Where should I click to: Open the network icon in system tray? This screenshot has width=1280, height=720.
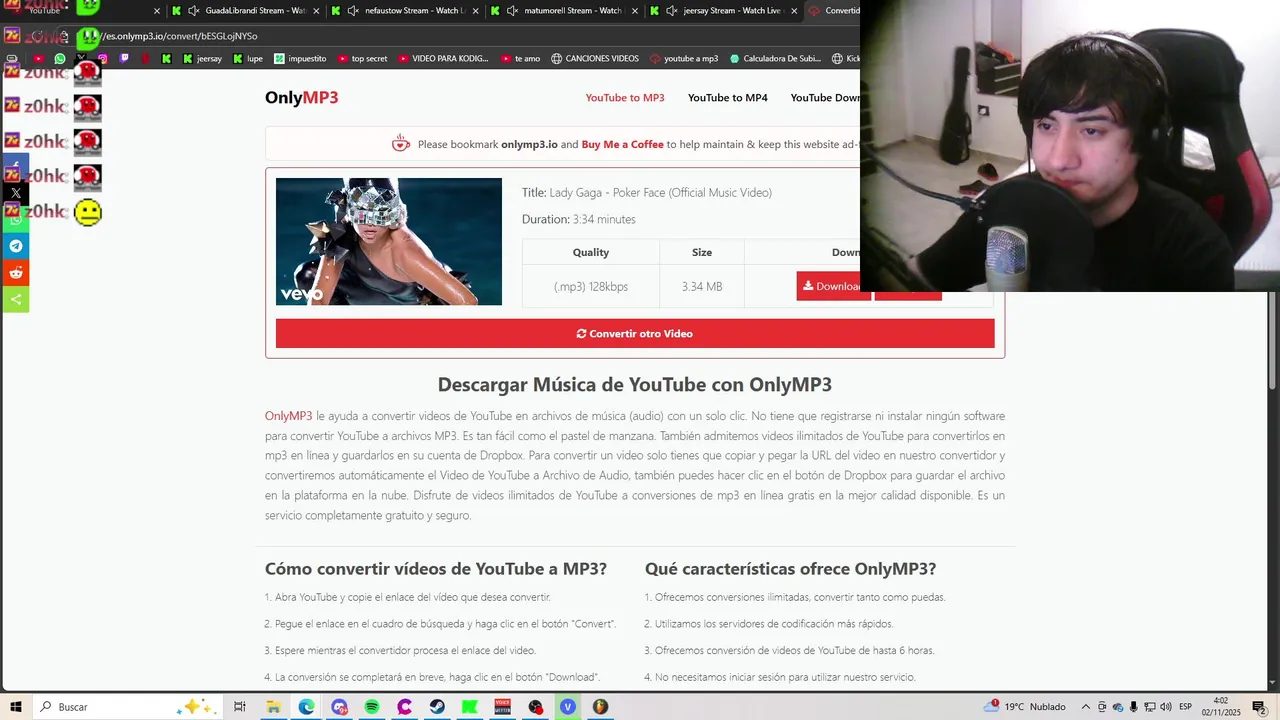pyautogui.click(x=1150, y=707)
